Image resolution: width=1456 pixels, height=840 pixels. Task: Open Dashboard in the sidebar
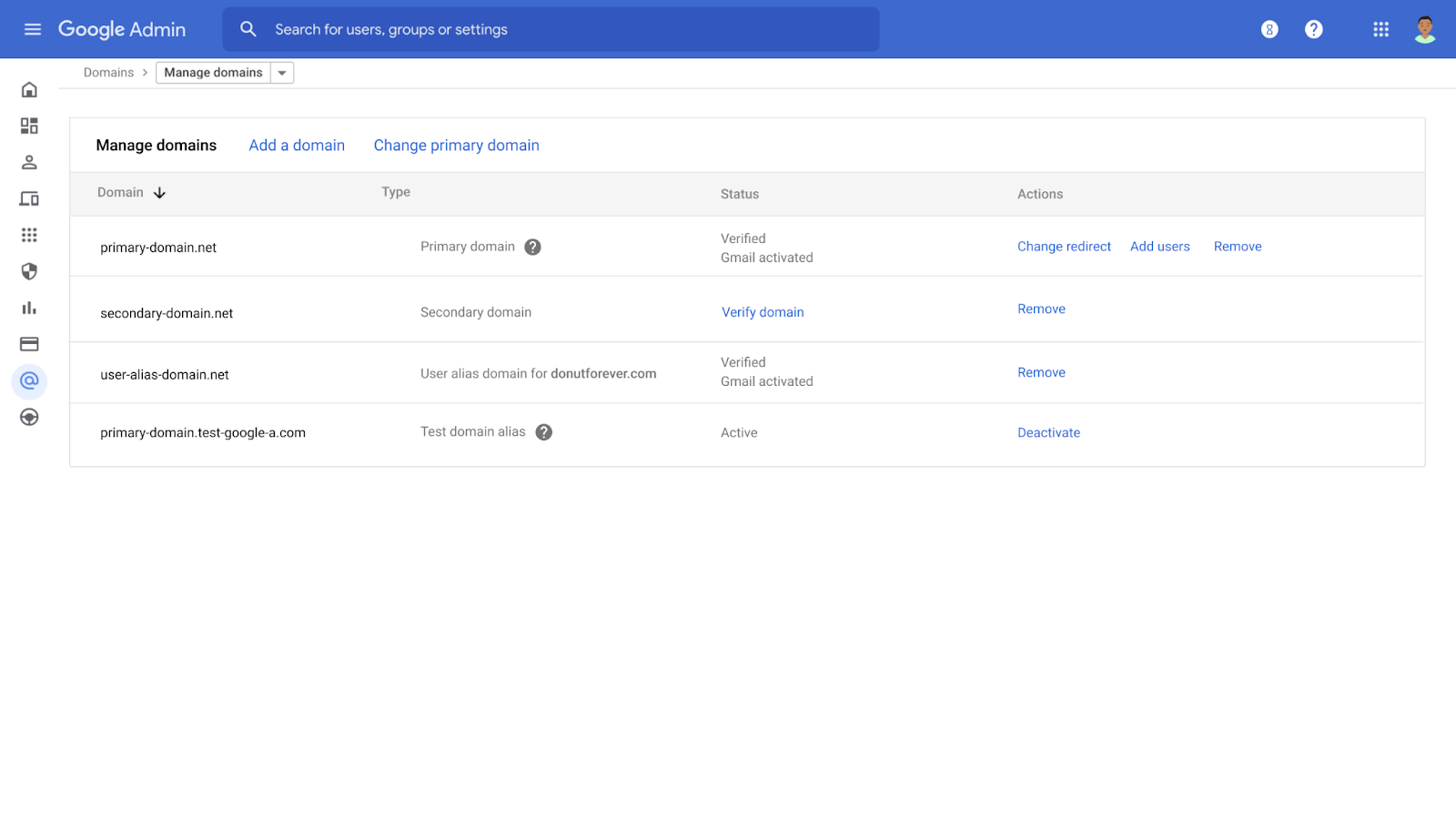point(29,126)
